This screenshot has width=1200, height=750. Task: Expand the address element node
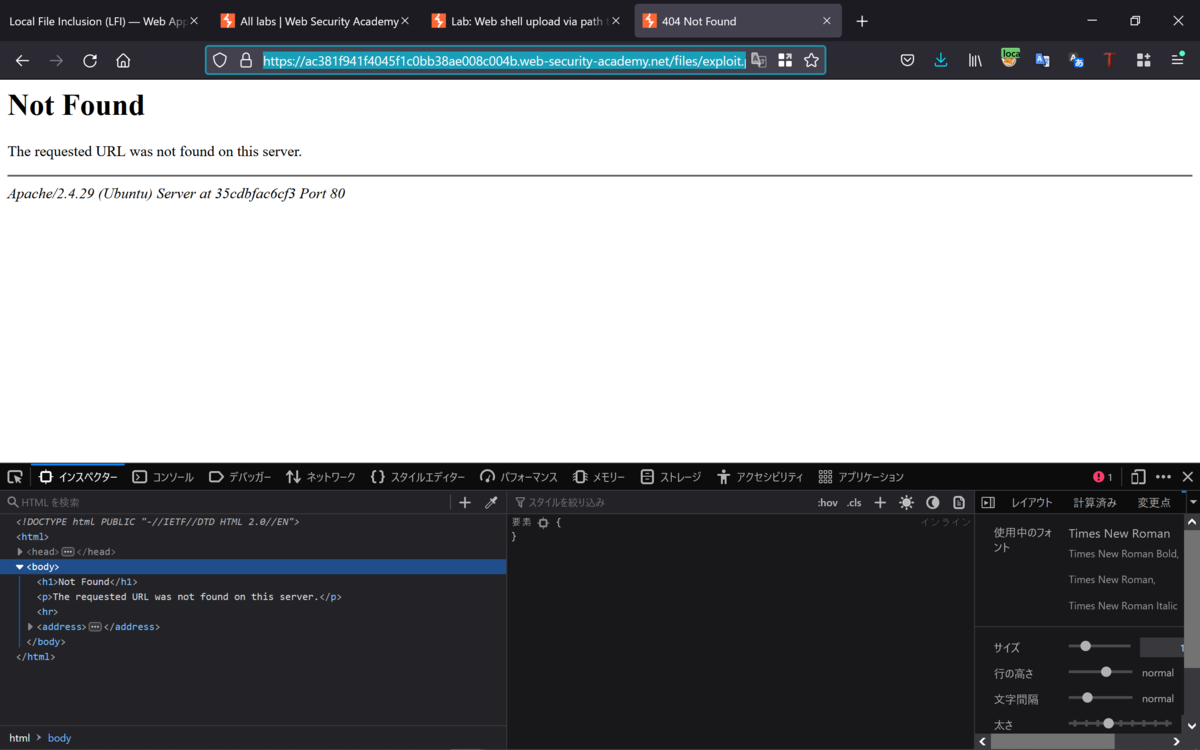coord(30,627)
